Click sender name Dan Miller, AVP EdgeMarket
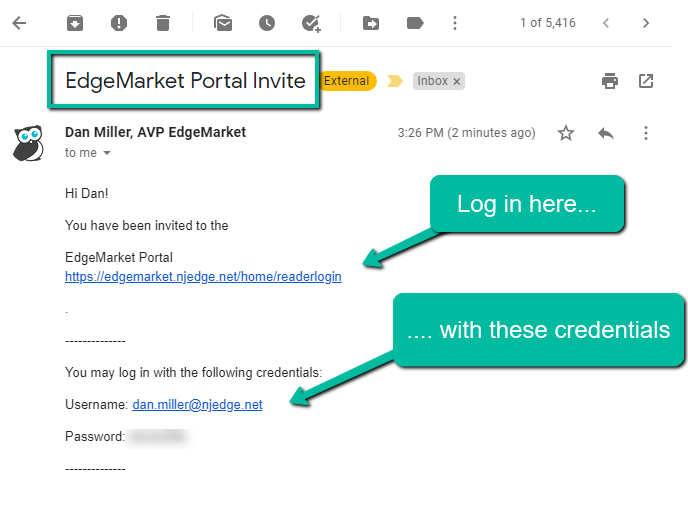Screen dimensions: 688x517 155,132
